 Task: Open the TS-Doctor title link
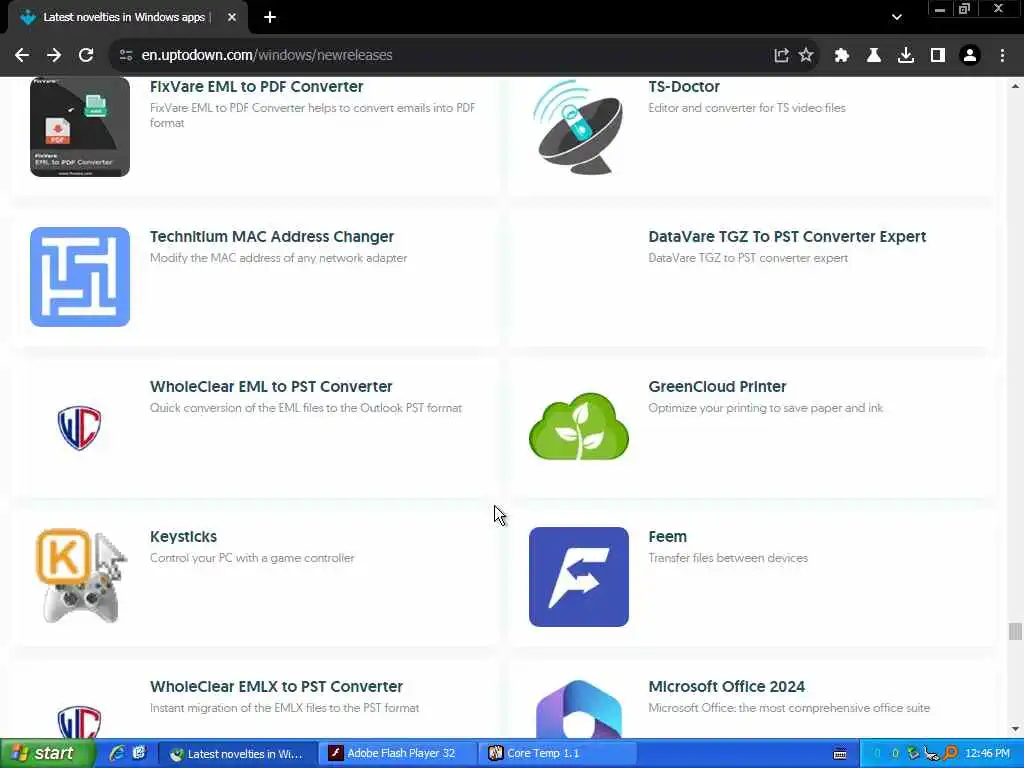point(684,86)
